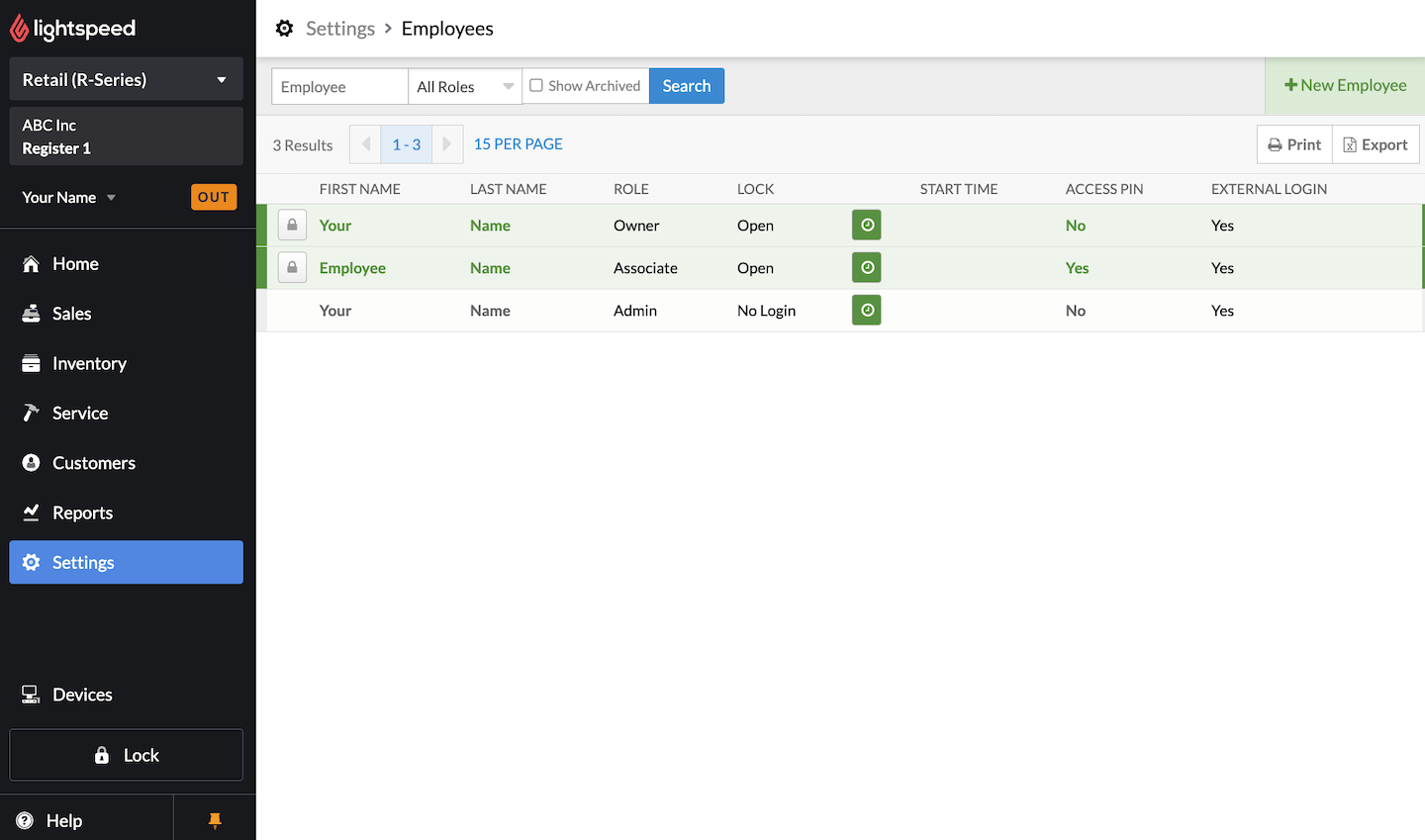Expand the Retail (R-Series) selector
The image size is (1425, 840).
(126, 79)
